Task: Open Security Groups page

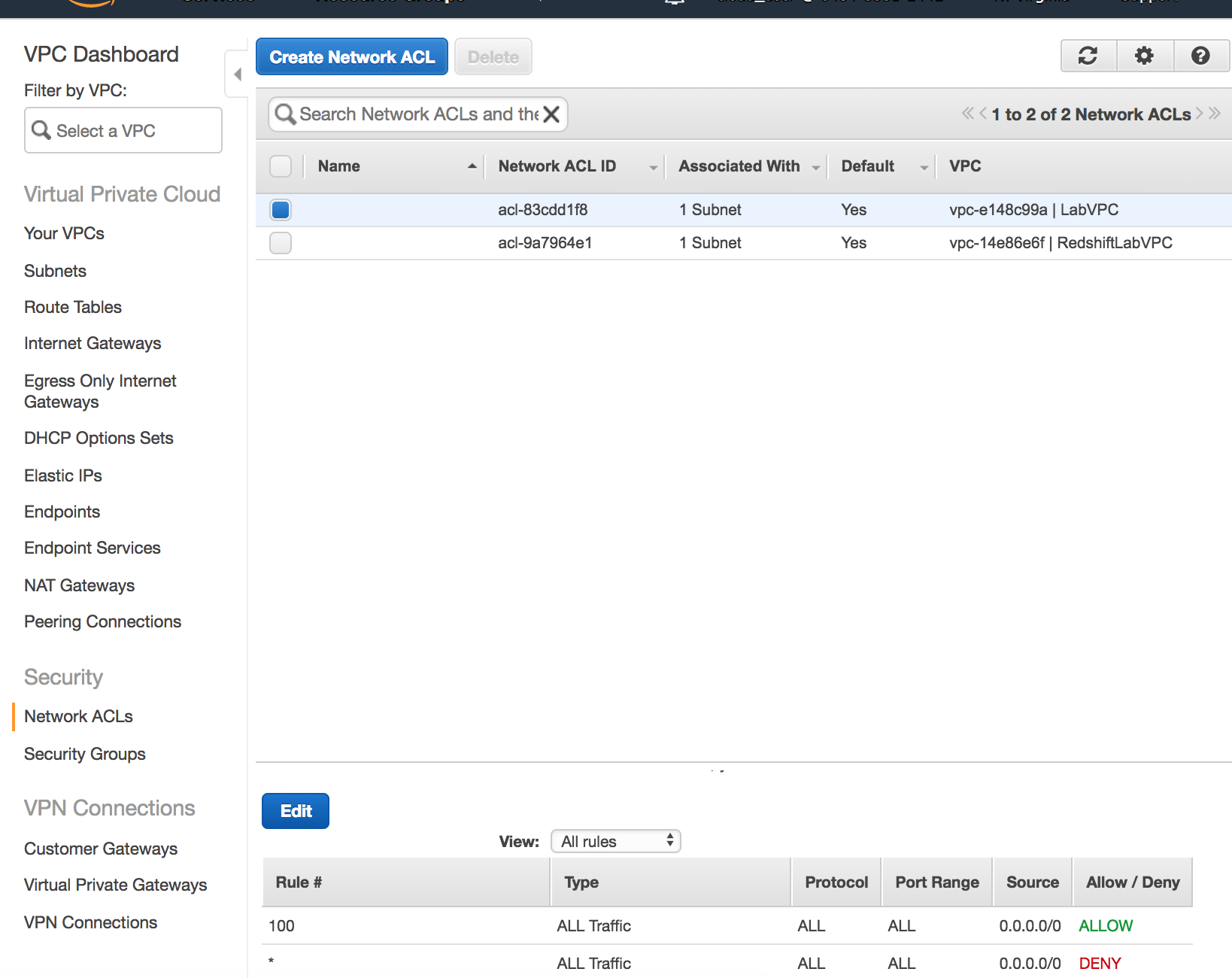Action: [x=85, y=754]
